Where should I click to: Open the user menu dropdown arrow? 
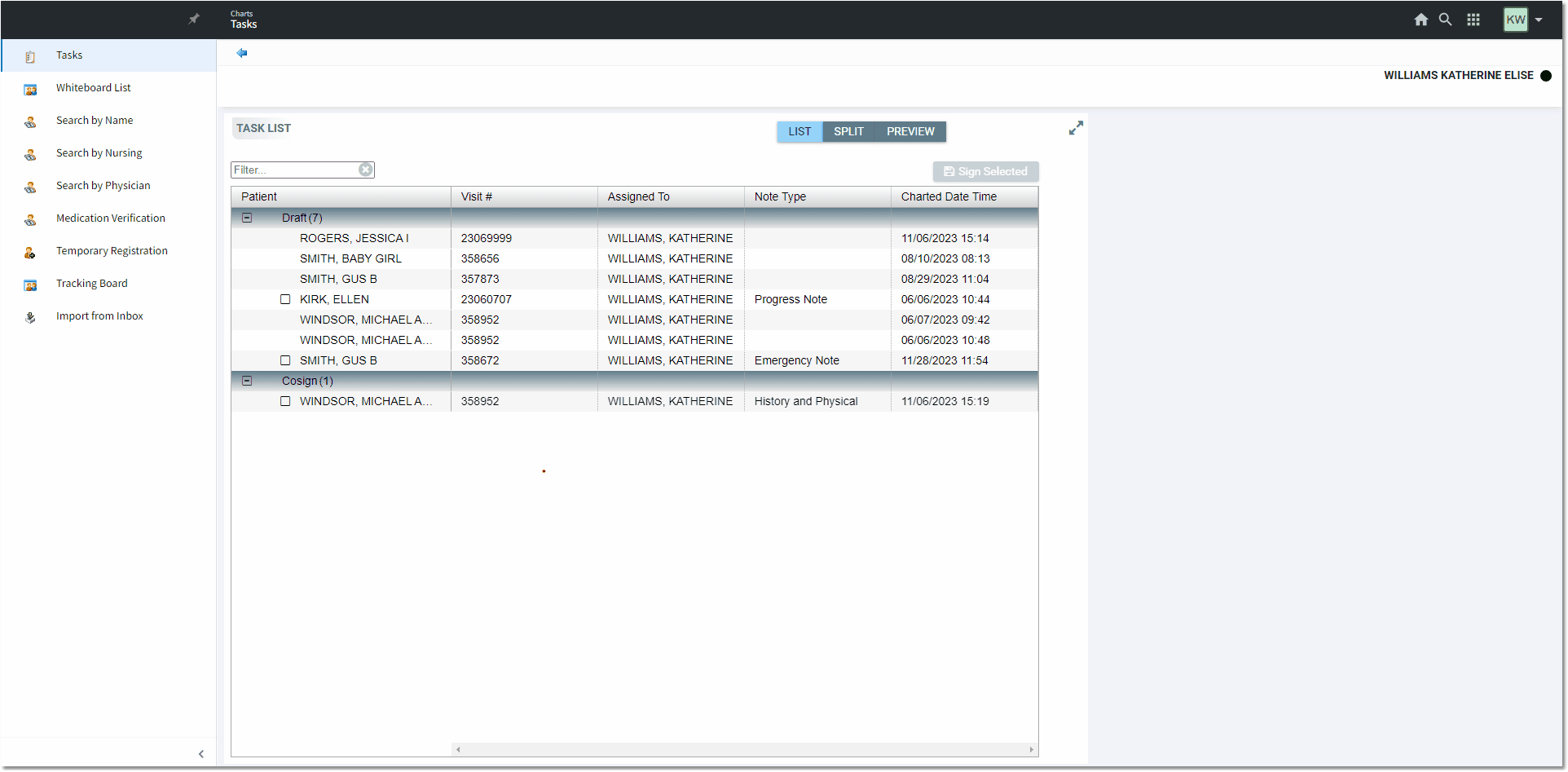coord(1539,20)
